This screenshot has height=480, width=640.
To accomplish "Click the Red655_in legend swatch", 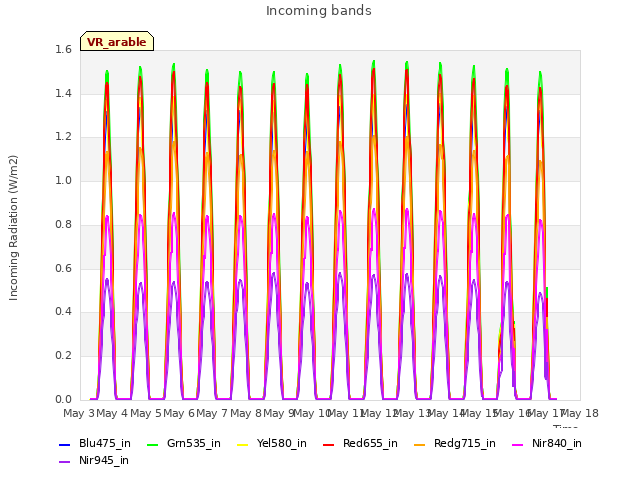I will [329, 444].
